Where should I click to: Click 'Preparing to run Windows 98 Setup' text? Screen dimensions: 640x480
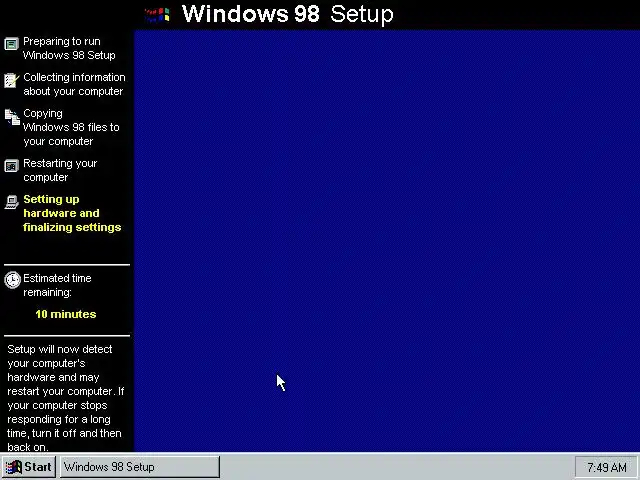tap(69, 48)
